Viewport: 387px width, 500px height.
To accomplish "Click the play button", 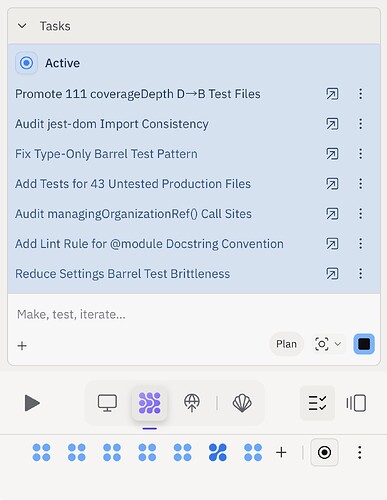I will click(x=32, y=403).
